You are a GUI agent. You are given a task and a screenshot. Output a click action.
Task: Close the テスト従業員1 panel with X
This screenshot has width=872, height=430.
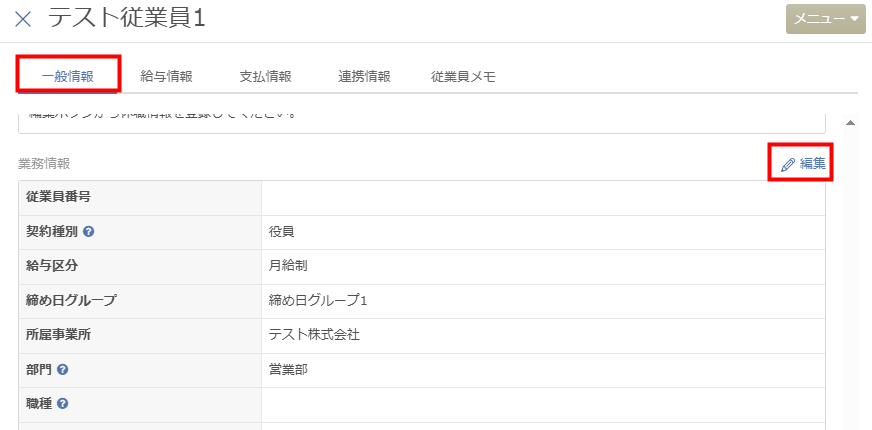(x=23, y=19)
